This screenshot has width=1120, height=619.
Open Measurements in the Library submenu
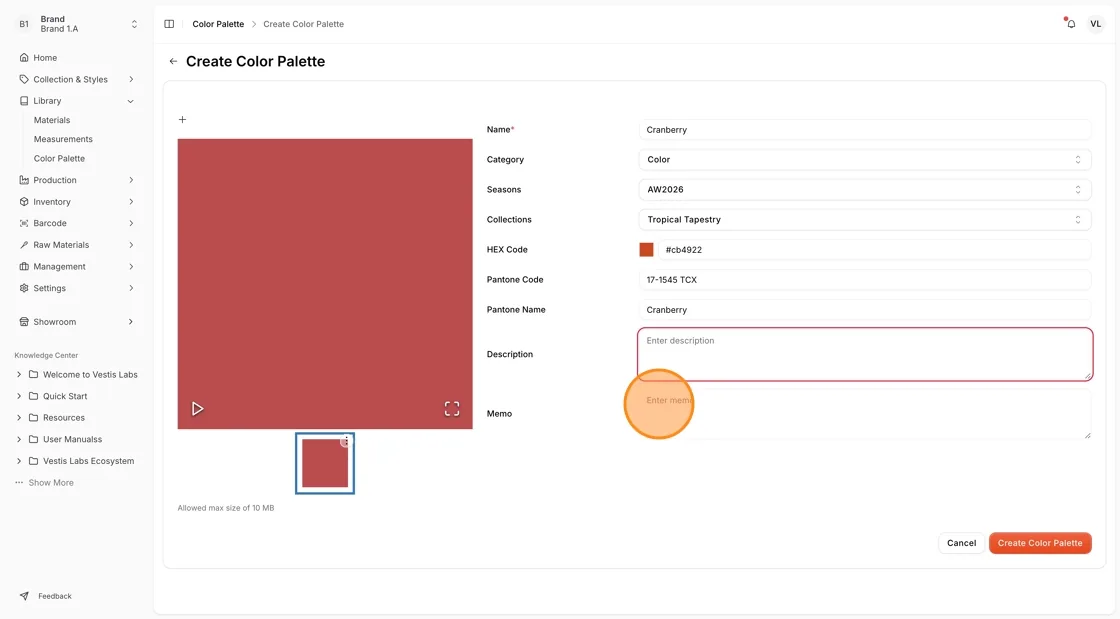coord(63,139)
